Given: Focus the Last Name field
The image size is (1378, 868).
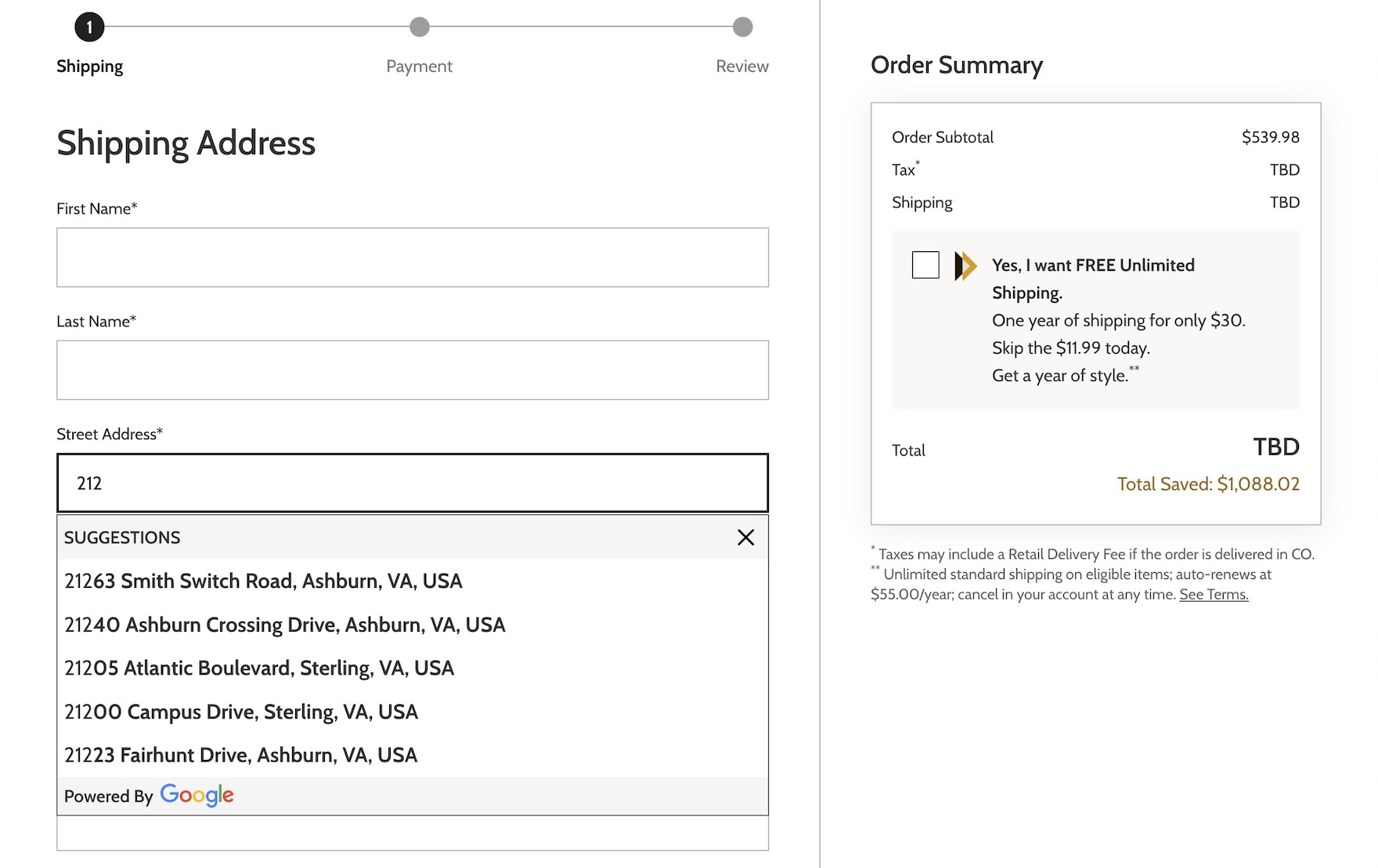Looking at the screenshot, I should point(412,370).
